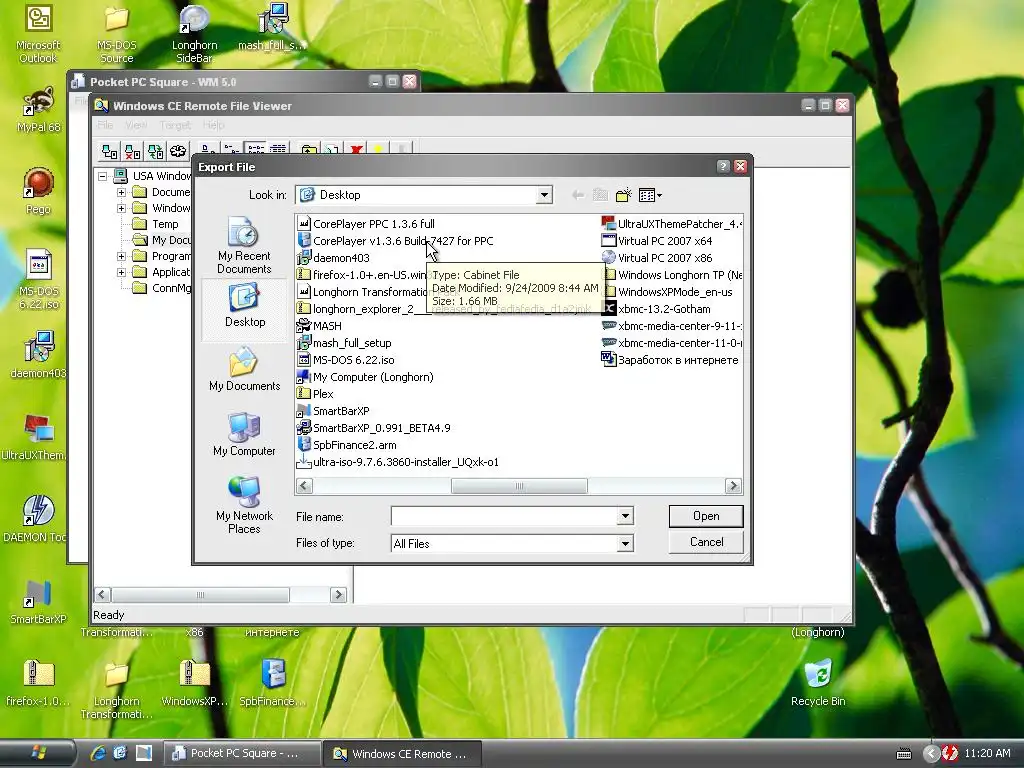Click the Details view toolbar icon
The height and width of the screenshot is (768, 1024).
click(278, 150)
